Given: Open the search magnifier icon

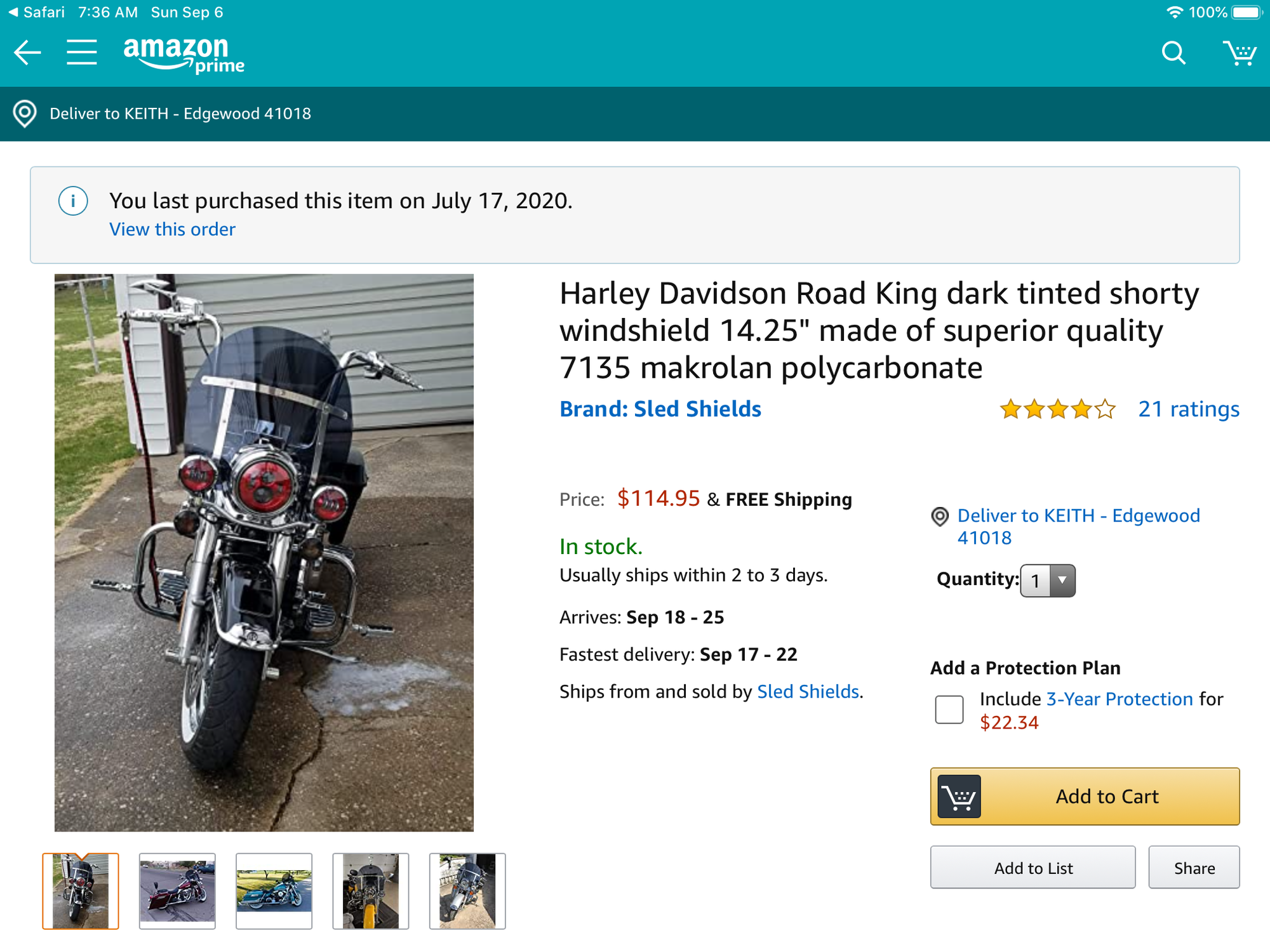Looking at the screenshot, I should click(x=1173, y=53).
